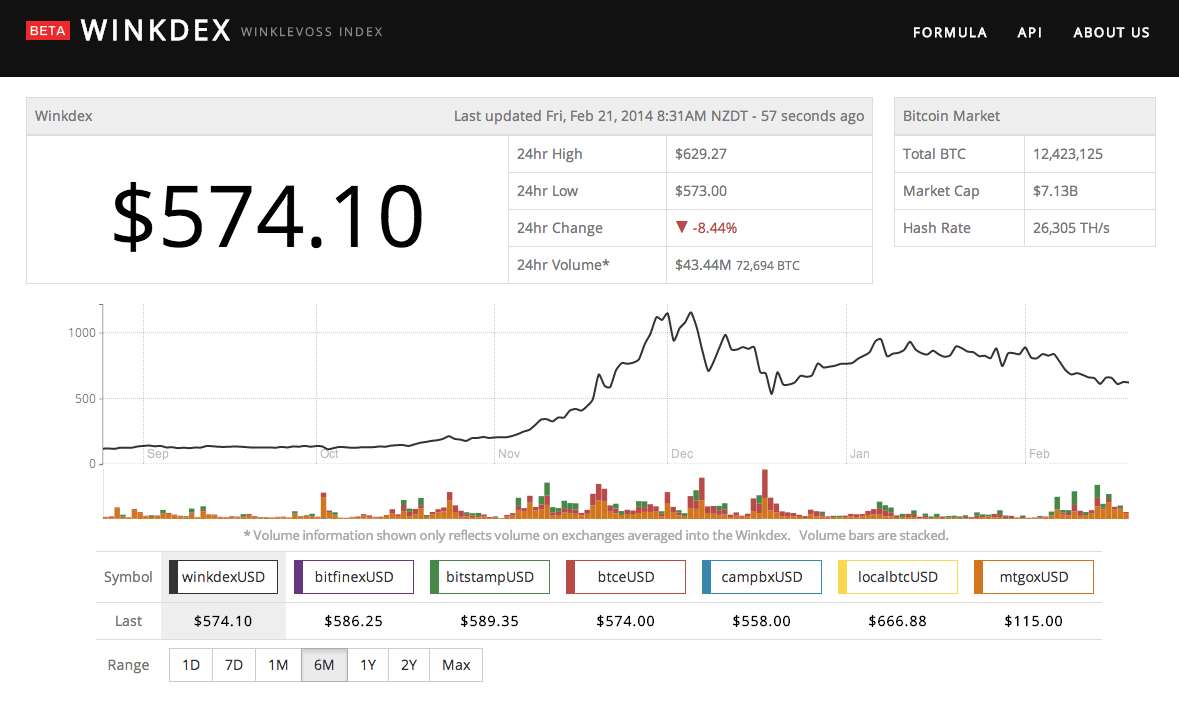Switch chart range to 1Y
This screenshot has width=1179, height=715.
[x=368, y=665]
